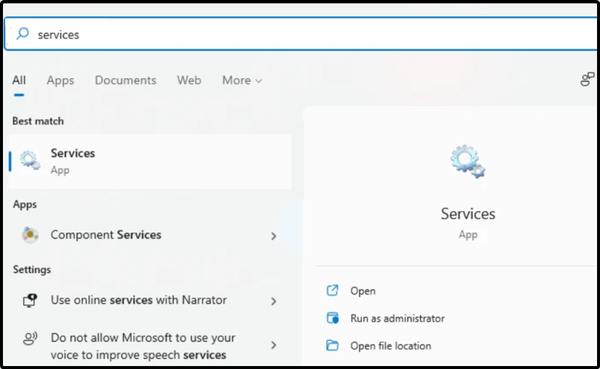Click the Narrator settings icon
This screenshot has height=369, width=600.
click(29, 301)
